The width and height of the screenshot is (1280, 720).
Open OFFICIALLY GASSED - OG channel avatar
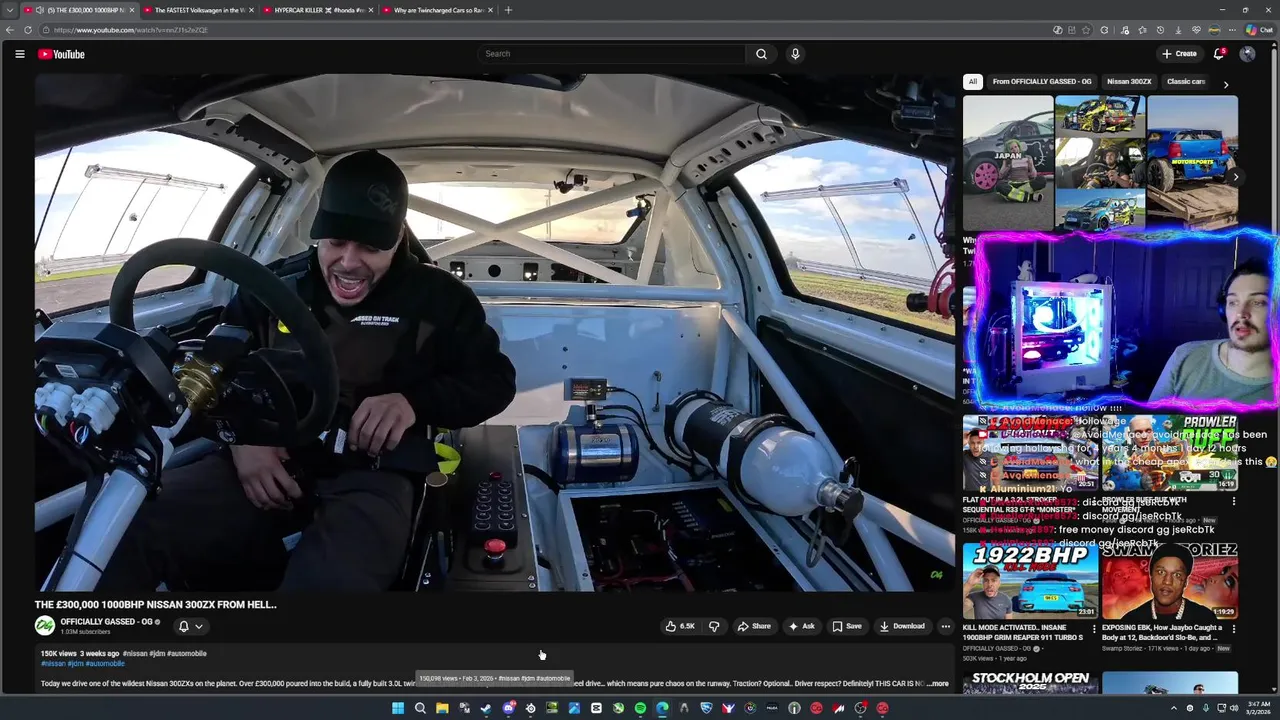click(45, 626)
